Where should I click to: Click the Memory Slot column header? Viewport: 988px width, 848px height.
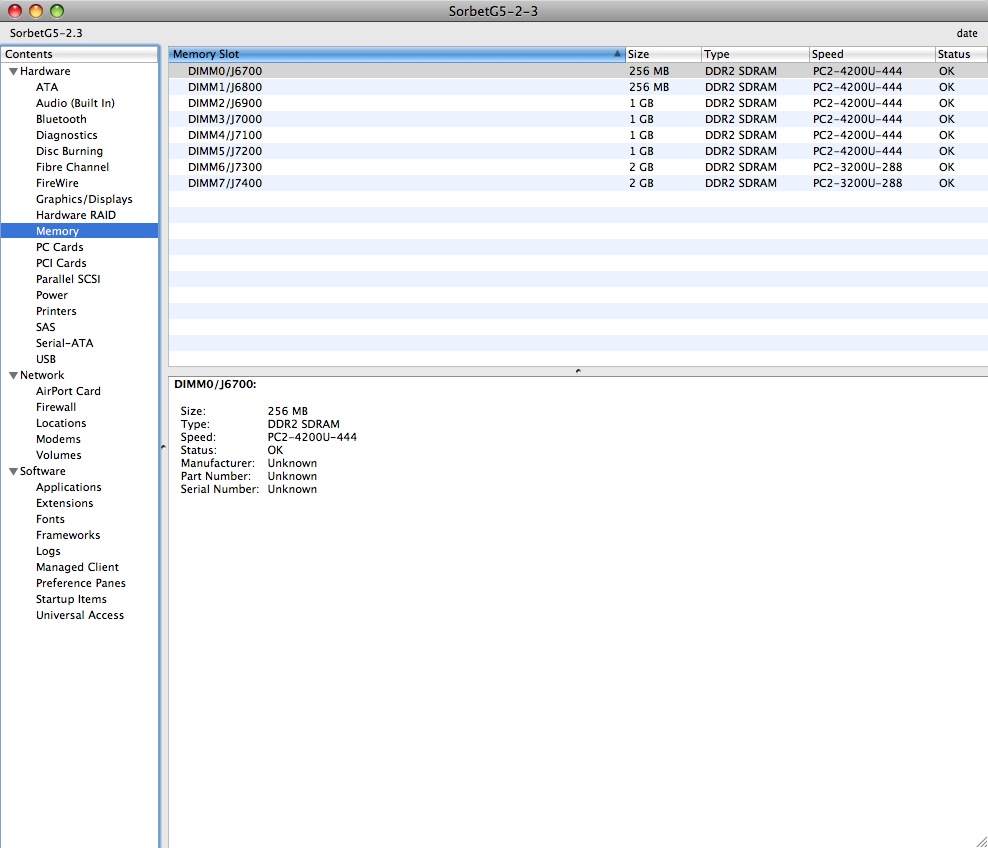pos(396,54)
